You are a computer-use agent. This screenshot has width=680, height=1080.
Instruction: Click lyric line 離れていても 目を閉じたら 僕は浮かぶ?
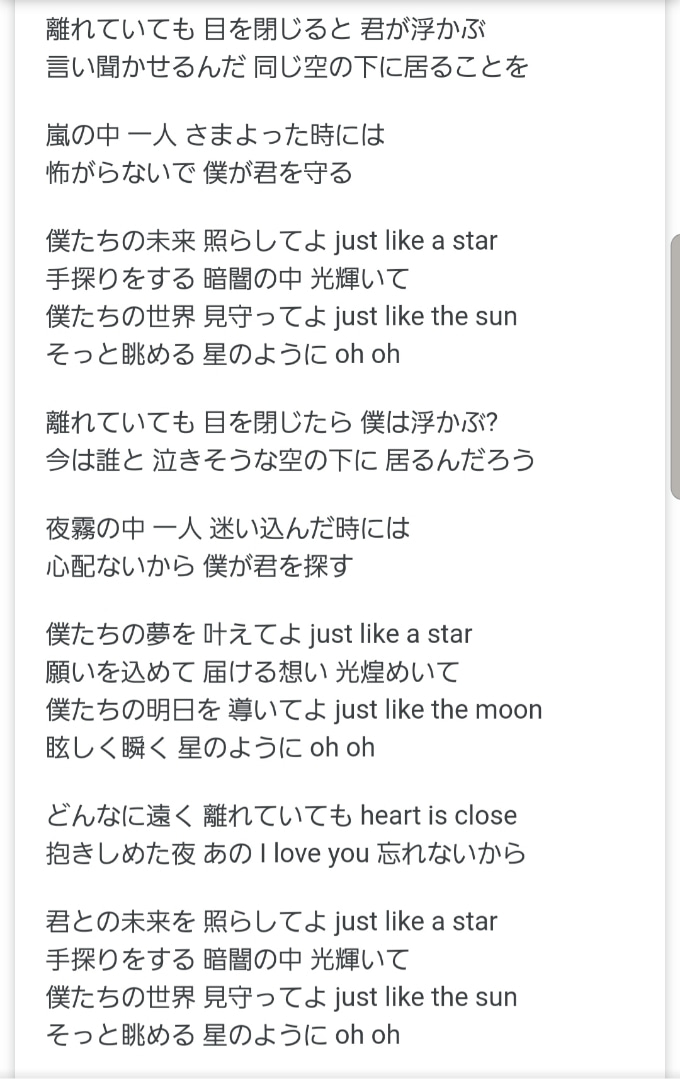click(x=272, y=422)
